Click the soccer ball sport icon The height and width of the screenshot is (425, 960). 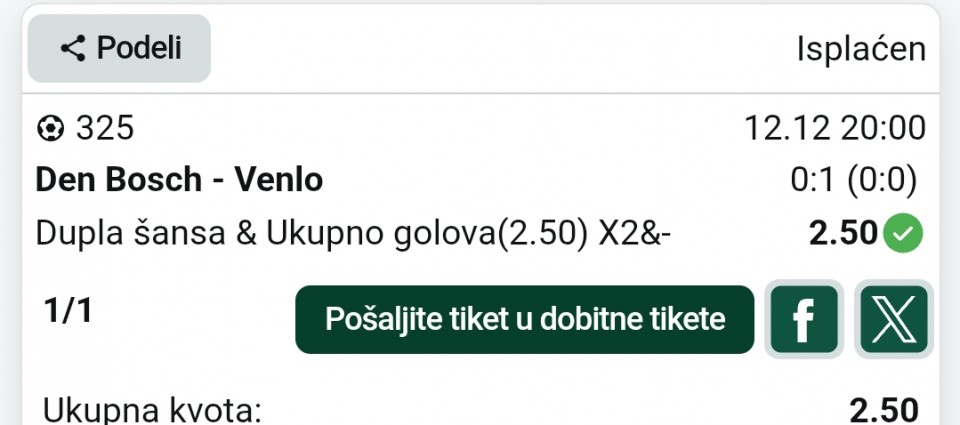(x=50, y=129)
